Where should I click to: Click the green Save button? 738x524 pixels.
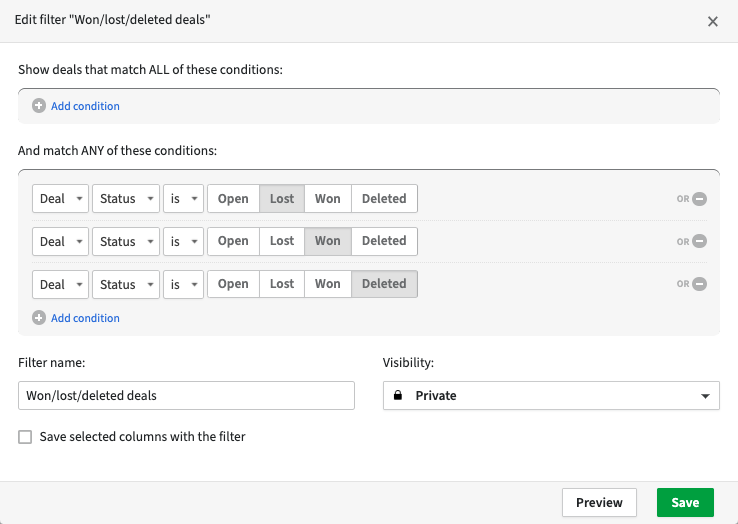pos(685,502)
